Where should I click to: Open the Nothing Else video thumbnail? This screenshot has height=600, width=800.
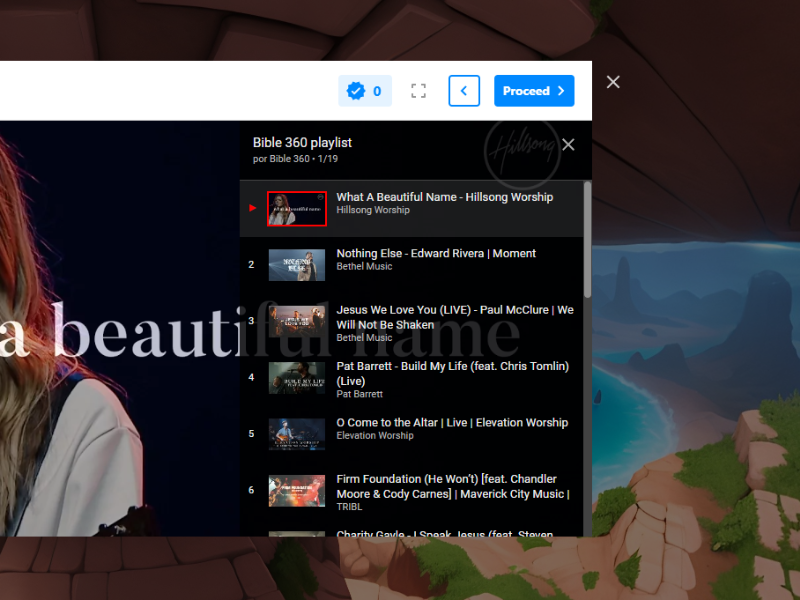tap(296, 264)
